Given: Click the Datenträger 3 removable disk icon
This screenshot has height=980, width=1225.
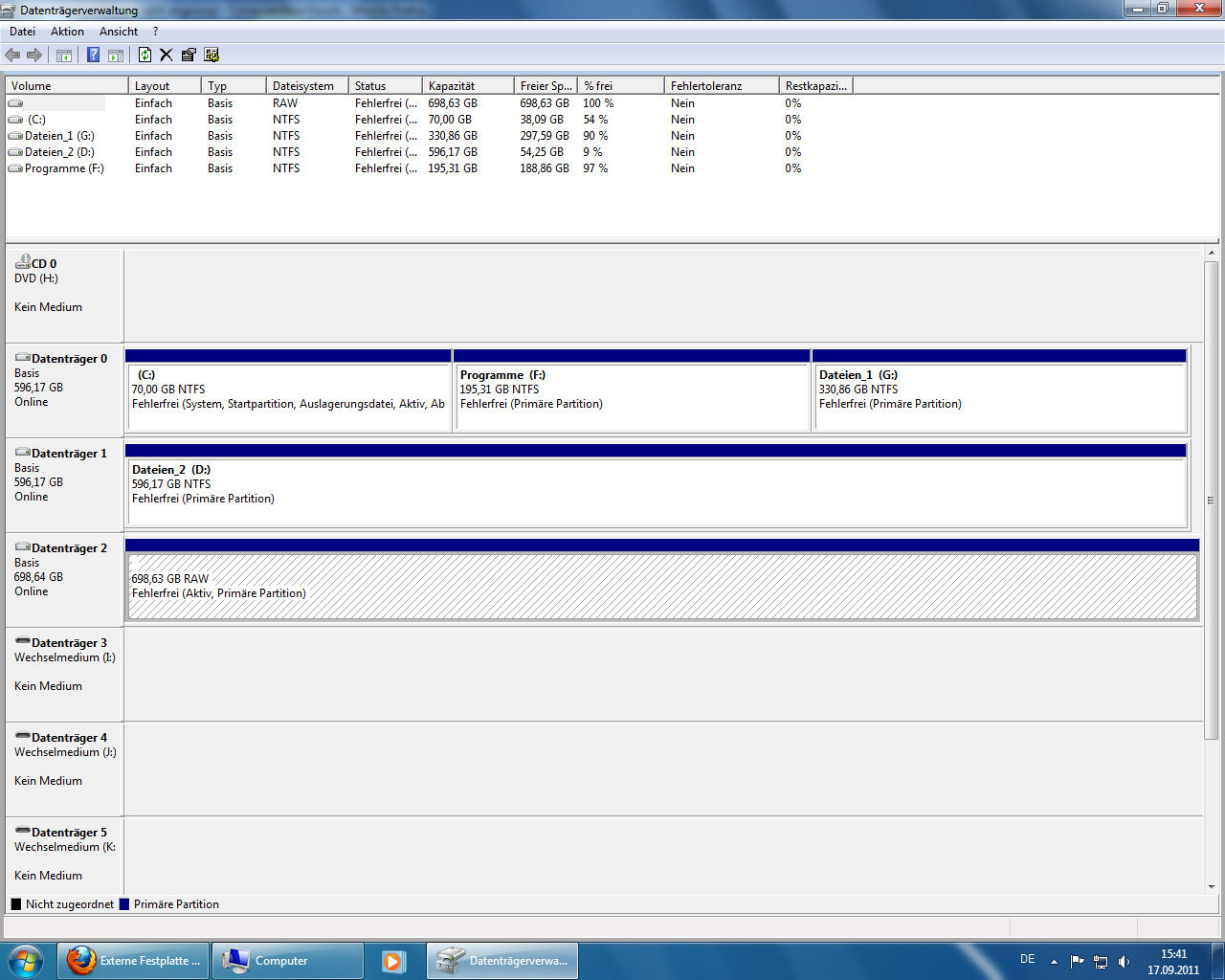Looking at the screenshot, I should [23, 641].
